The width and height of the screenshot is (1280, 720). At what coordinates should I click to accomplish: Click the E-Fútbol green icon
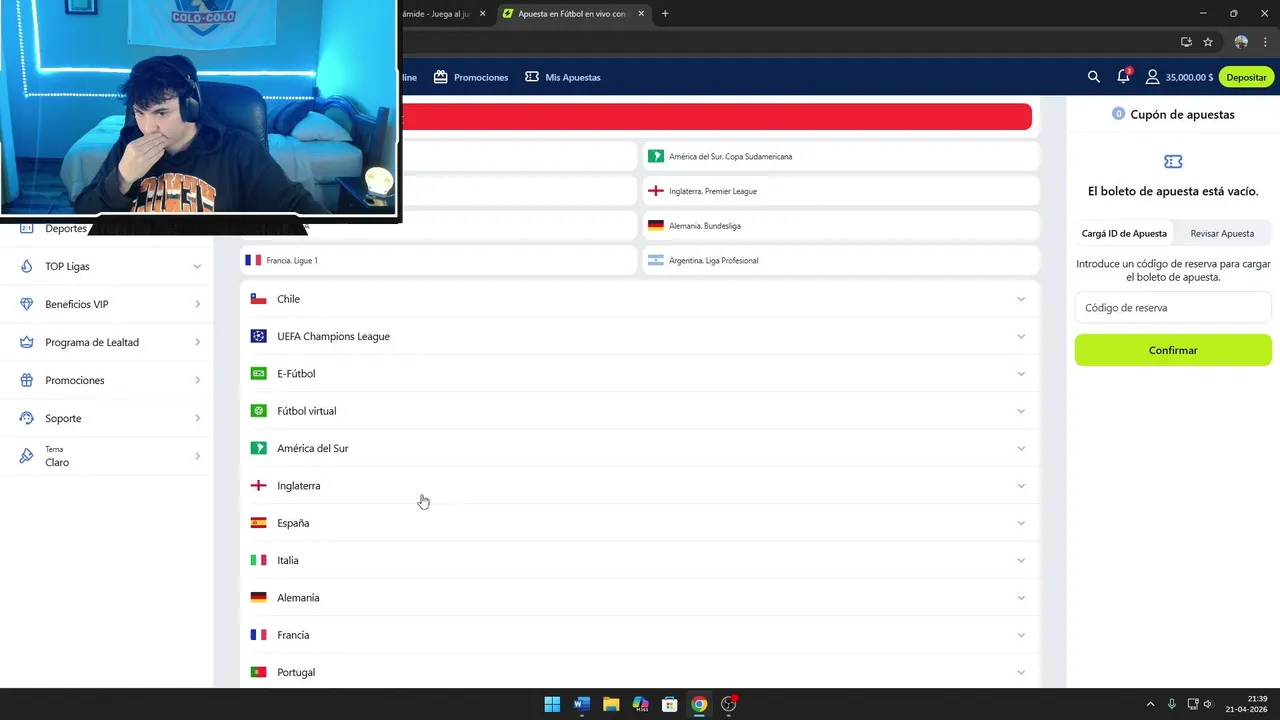pyautogui.click(x=258, y=374)
